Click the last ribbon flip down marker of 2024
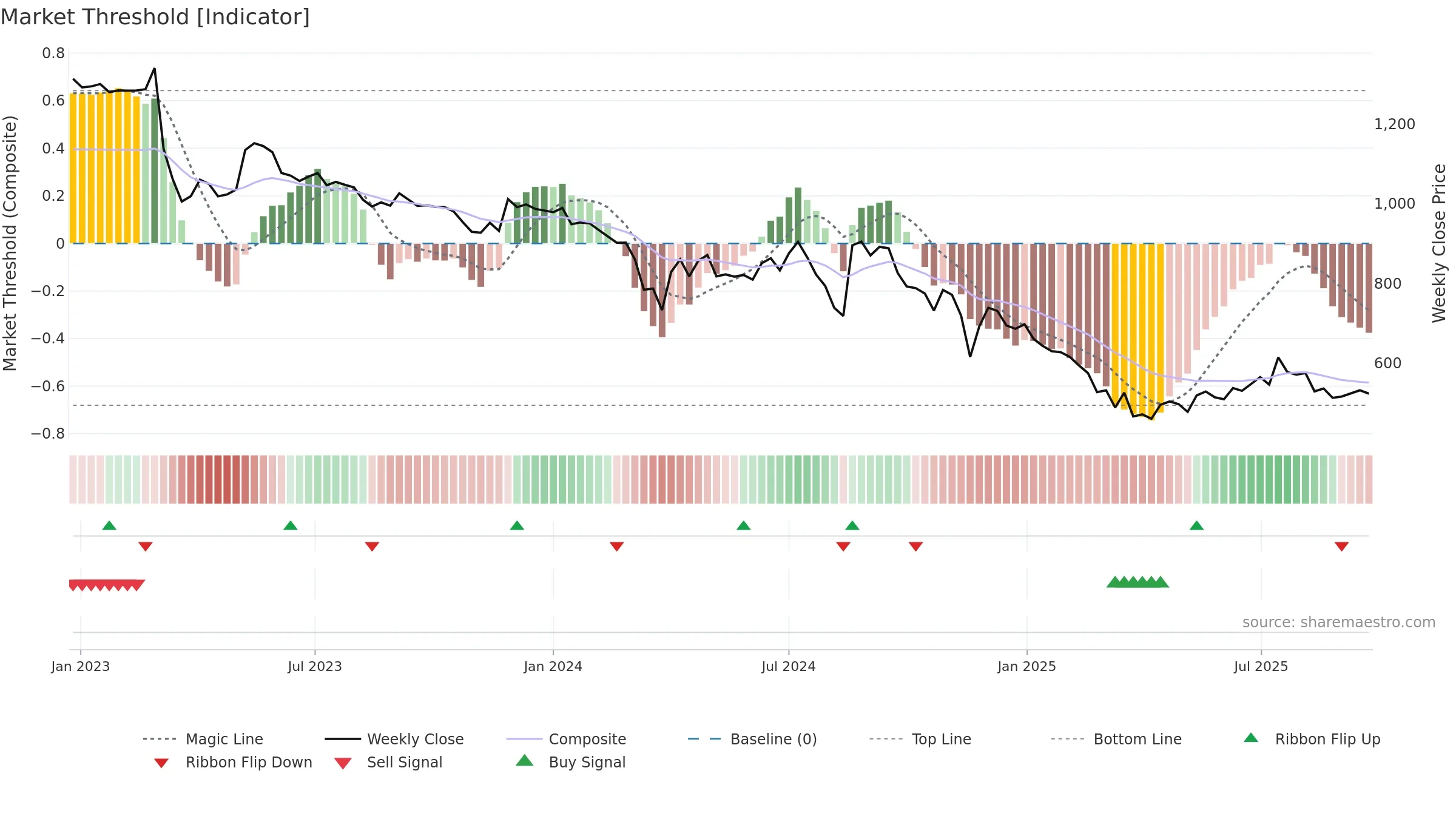This screenshot has width=1456, height=819. pyautogui.click(x=916, y=547)
